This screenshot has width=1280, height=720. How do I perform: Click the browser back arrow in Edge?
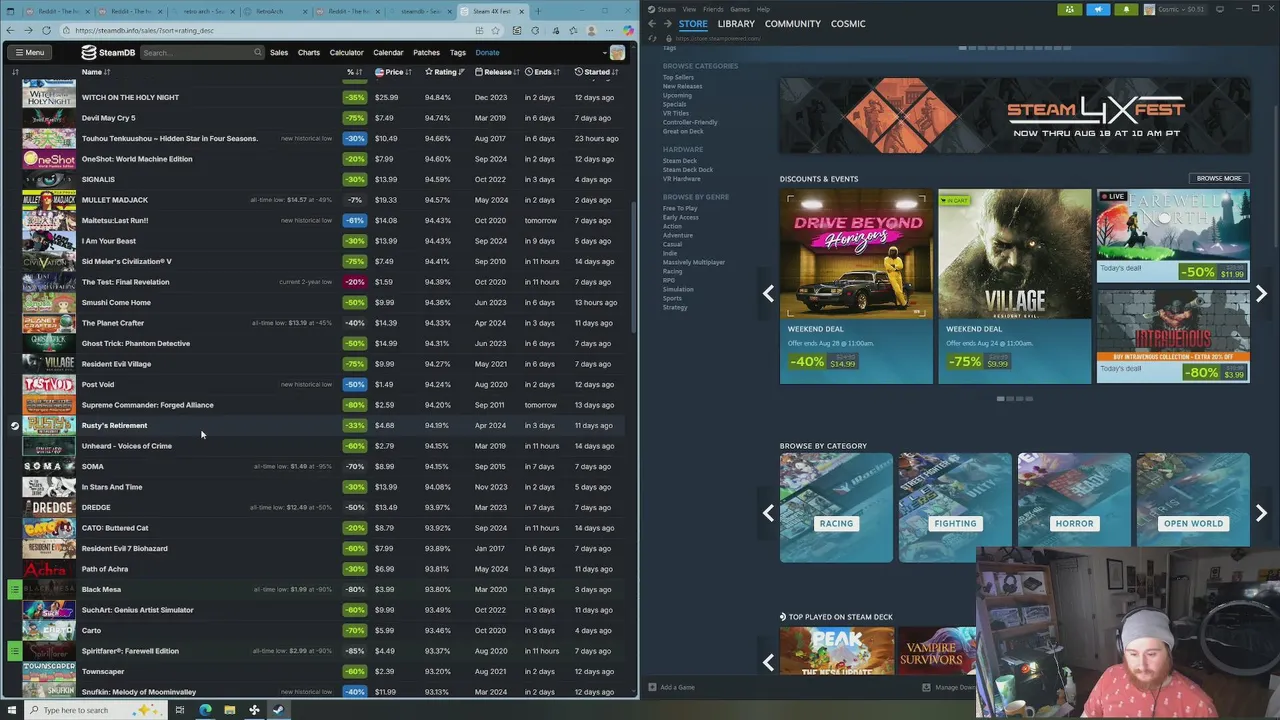pyautogui.click(x=11, y=30)
